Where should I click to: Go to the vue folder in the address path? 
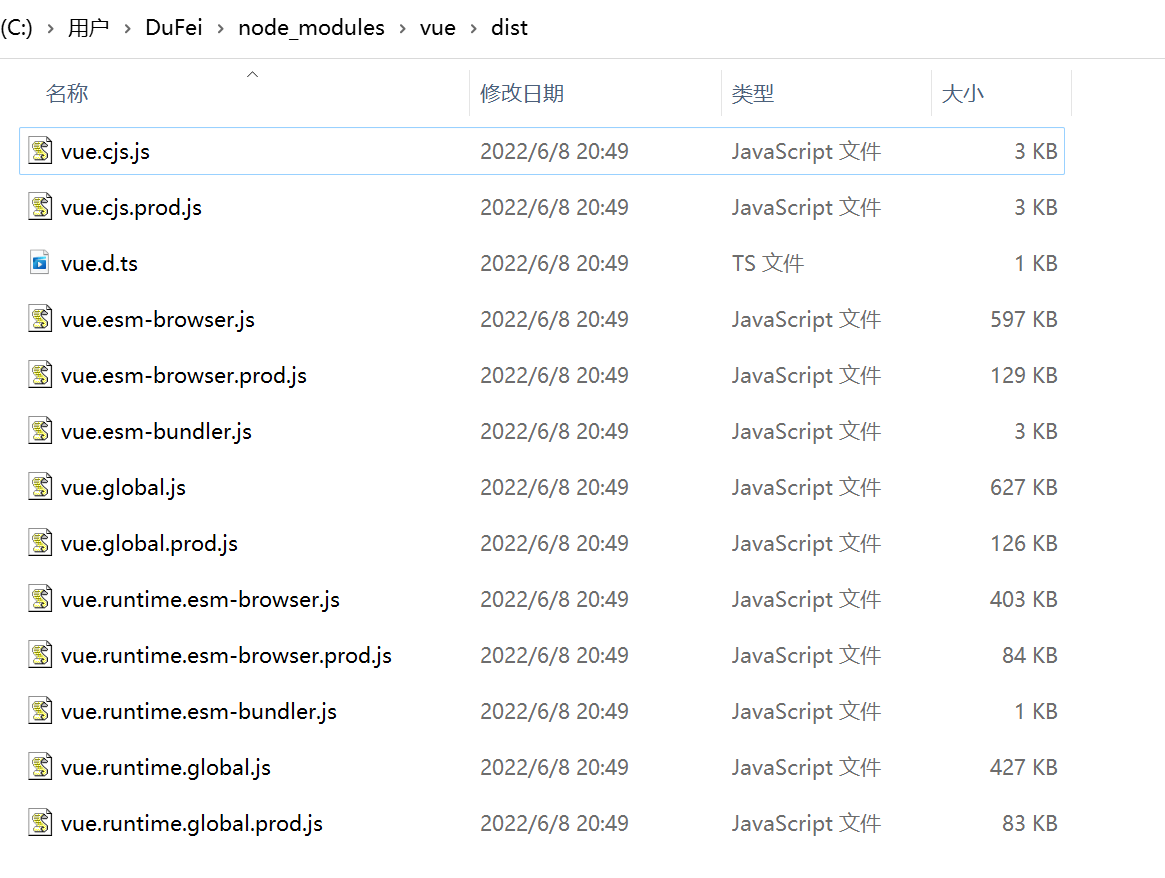pyautogui.click(x=438, y=28)
